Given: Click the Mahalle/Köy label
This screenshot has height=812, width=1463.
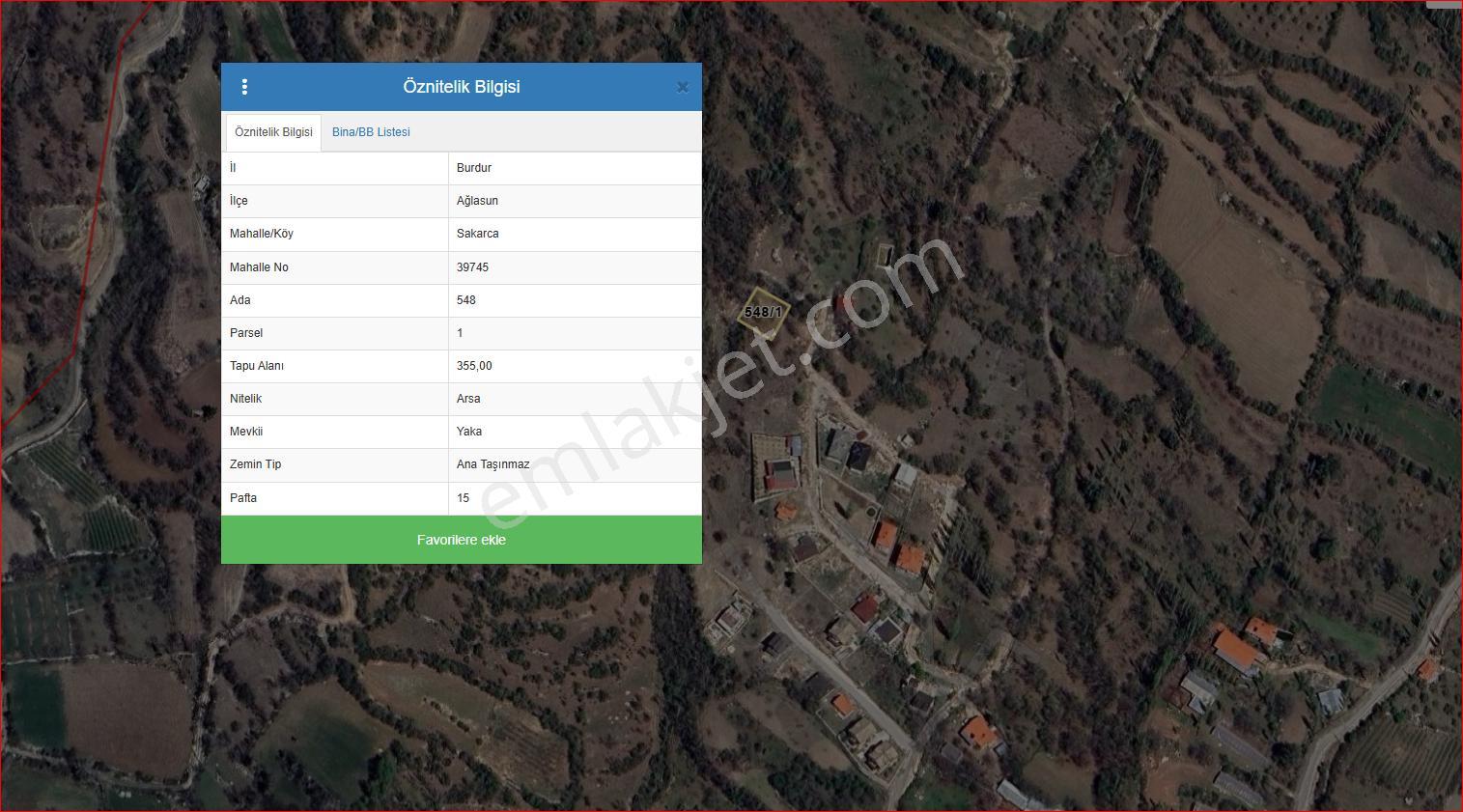Looking at the screenshot, I should 262,234.
